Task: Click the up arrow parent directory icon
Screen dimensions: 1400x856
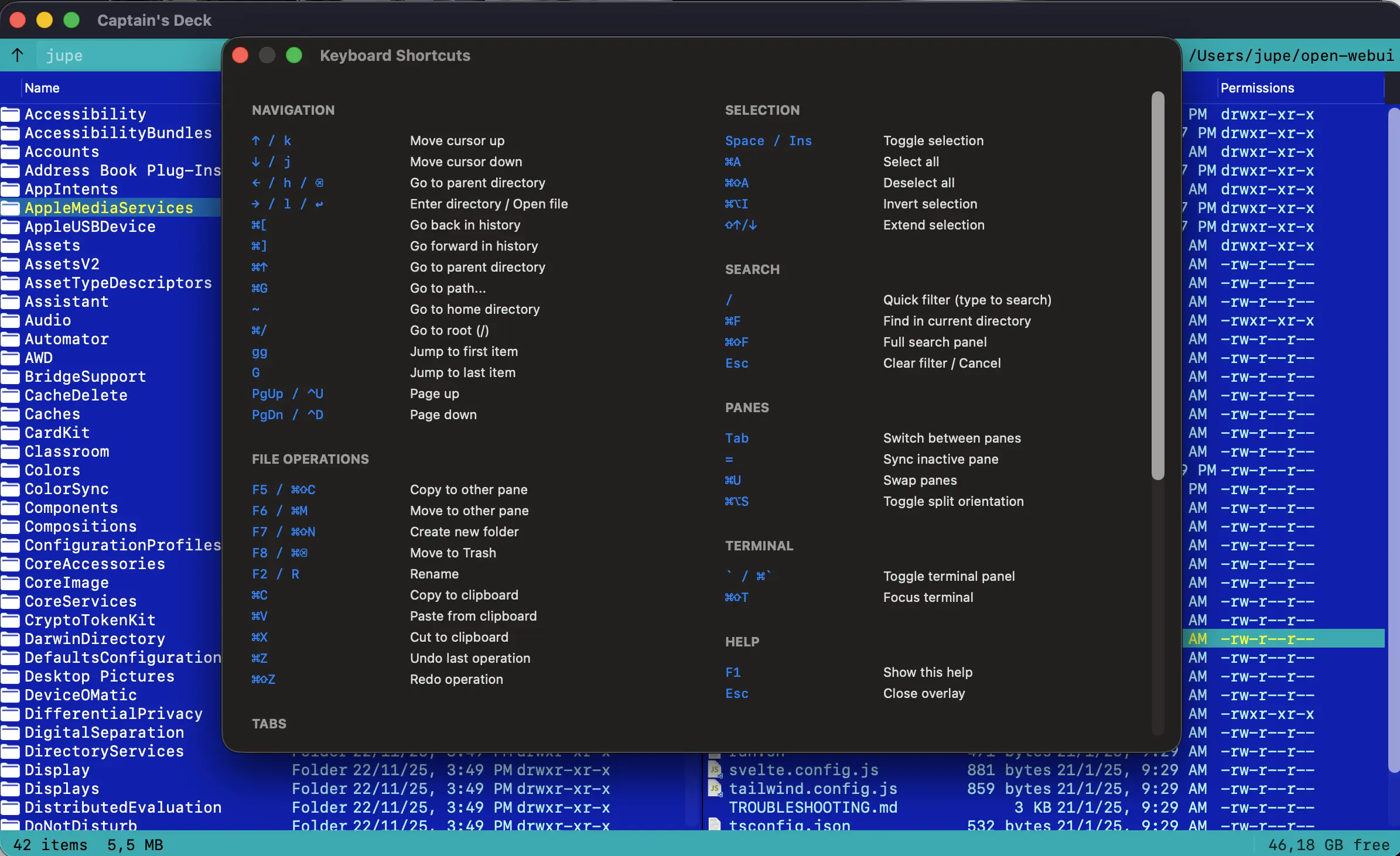Action: (x=18, y=55)
